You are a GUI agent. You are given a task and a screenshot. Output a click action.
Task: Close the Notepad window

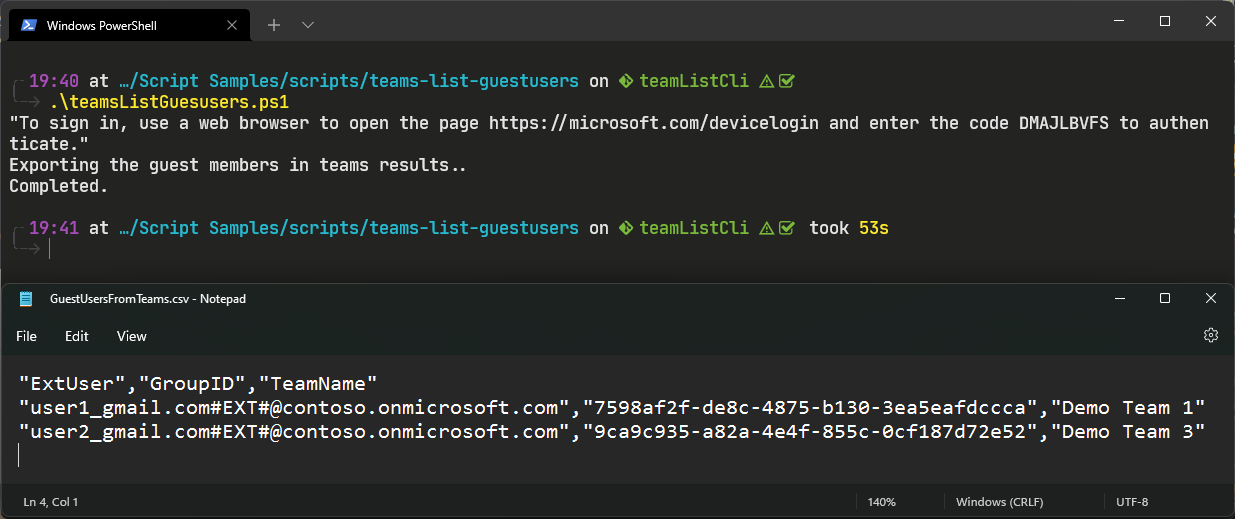tap(1211, 298)
